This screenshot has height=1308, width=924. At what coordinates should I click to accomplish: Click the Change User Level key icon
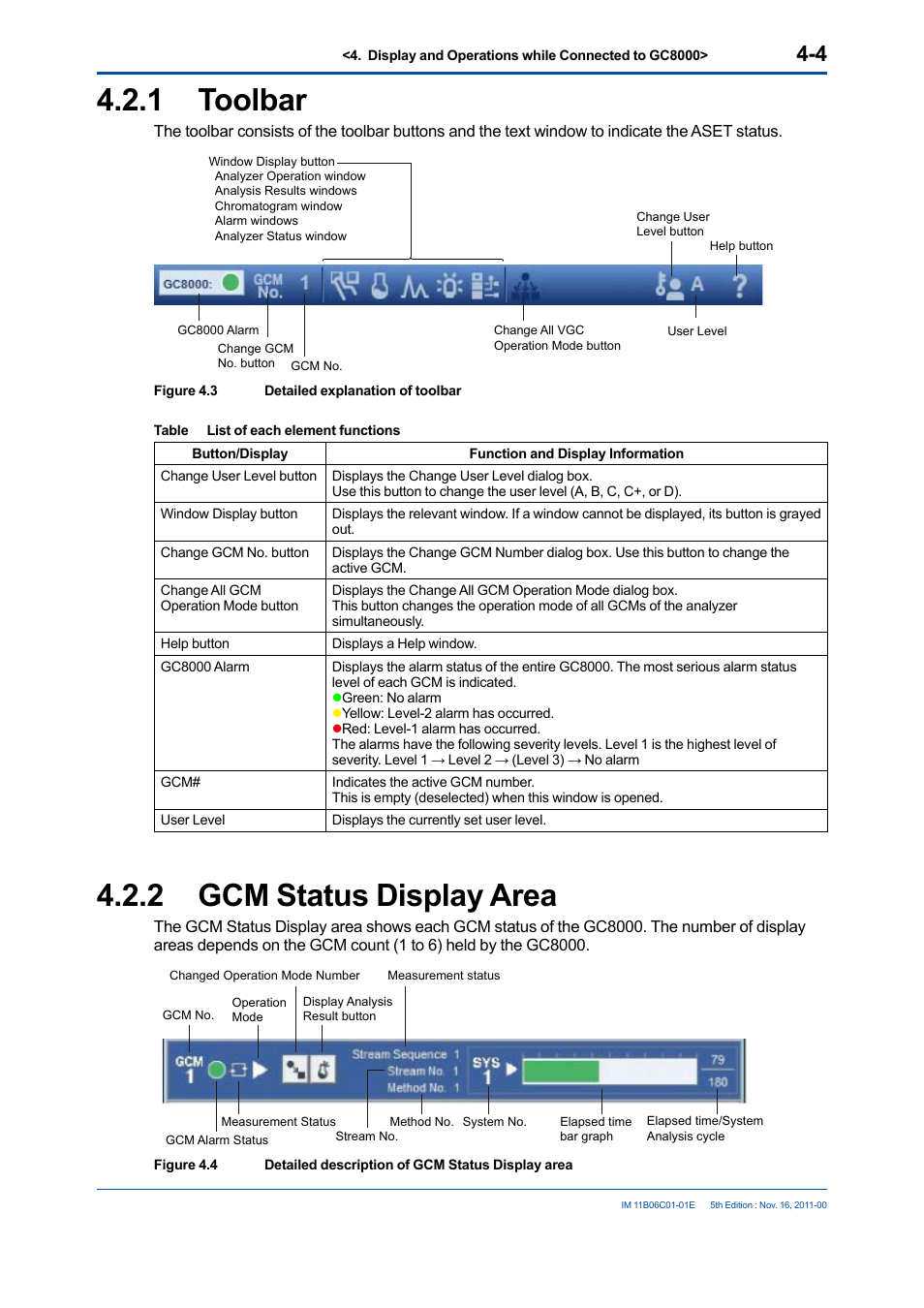pos(668,285)
